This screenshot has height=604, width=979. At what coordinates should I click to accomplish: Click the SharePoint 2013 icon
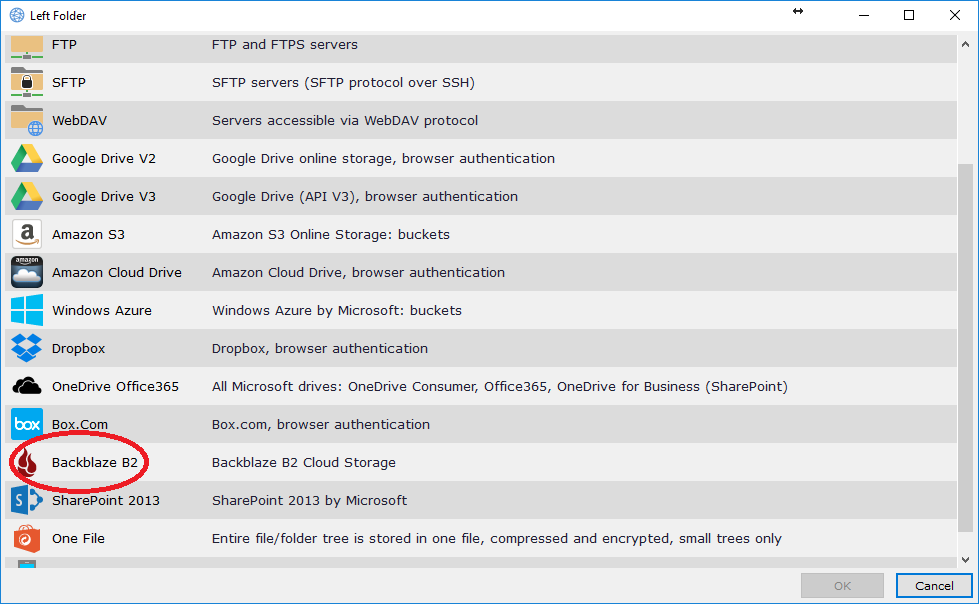tap(27, 500)
